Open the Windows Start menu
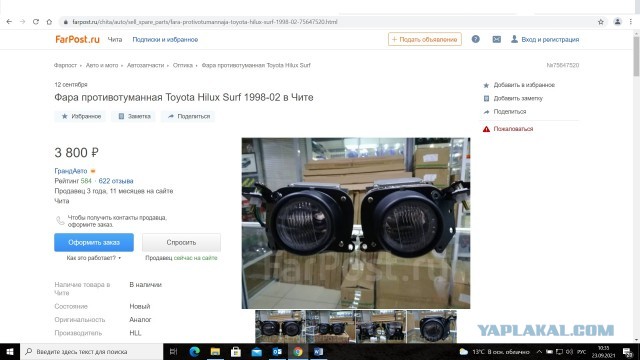 click(10, 351)
